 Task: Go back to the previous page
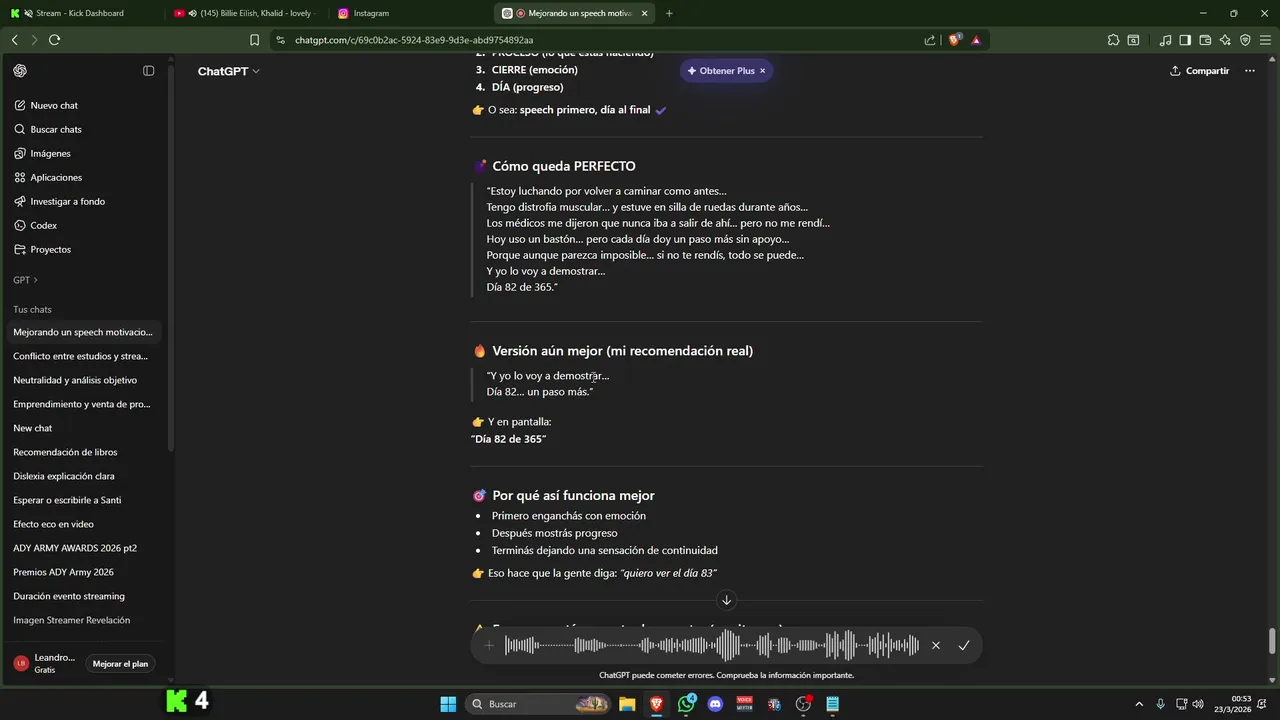click(14, 40)
